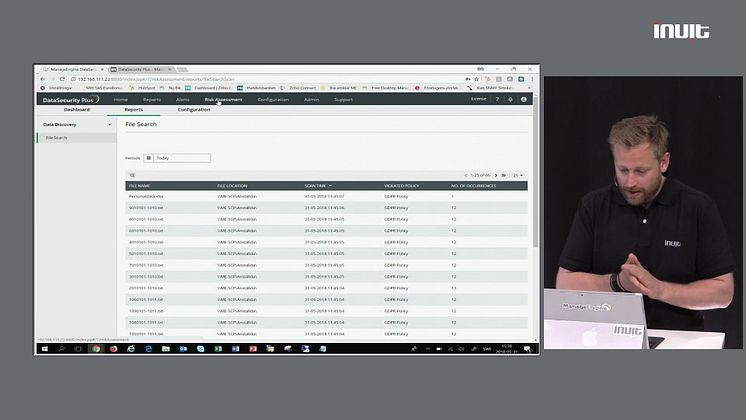Open the help question mark icon

(x=497, y=99)
